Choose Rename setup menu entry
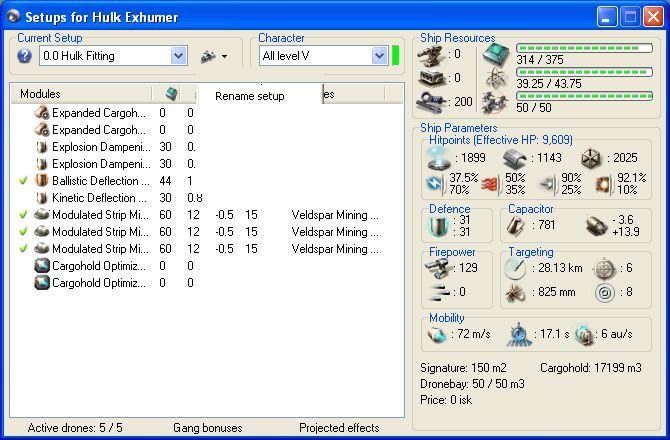The height and width of the screenshot is (440, 670). point(250,96)
